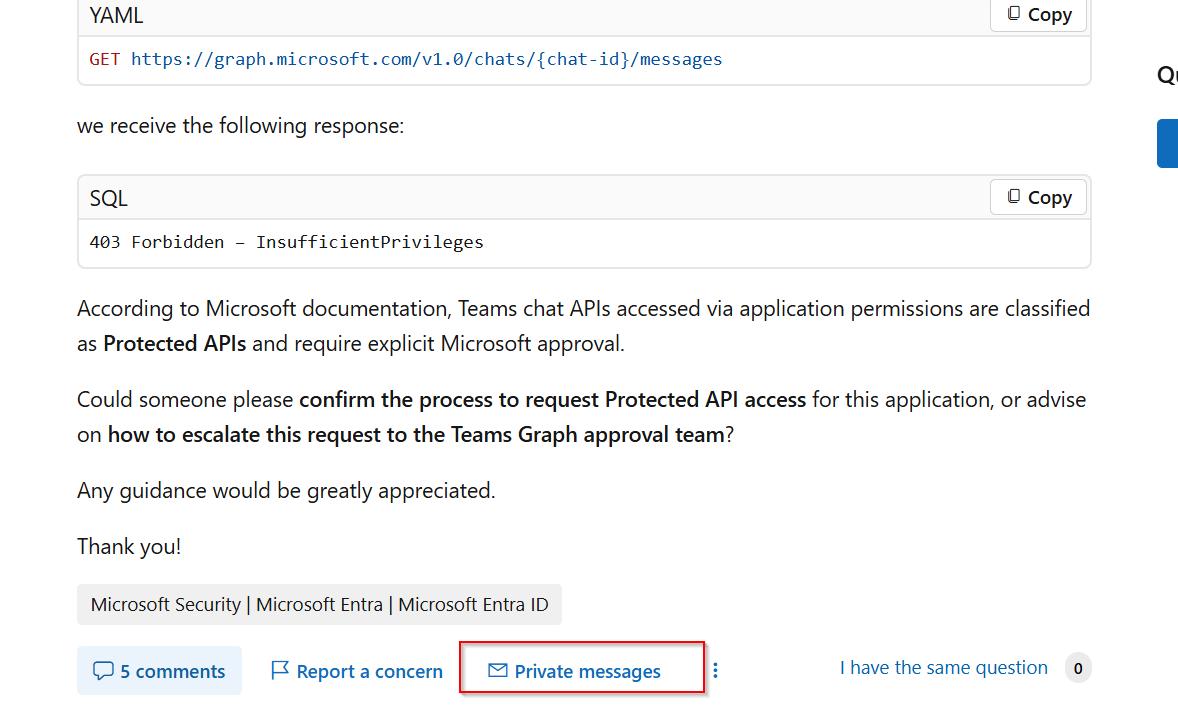Click the speech bubble comments icon
The height and width of the screenshot is (712, 1178).
102,671
